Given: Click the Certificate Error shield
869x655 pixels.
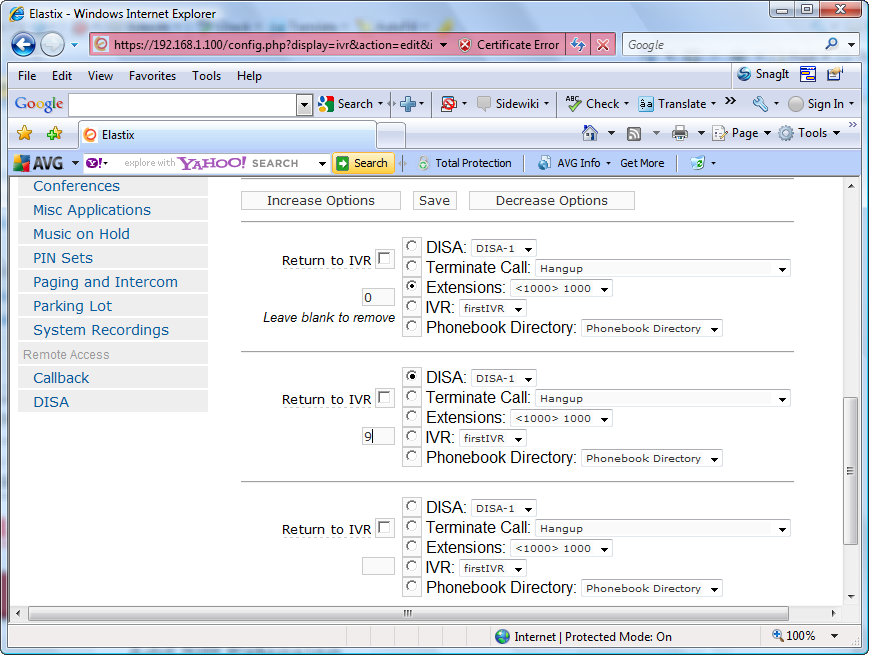Looking at the screenshot, I should pos(509,45).
